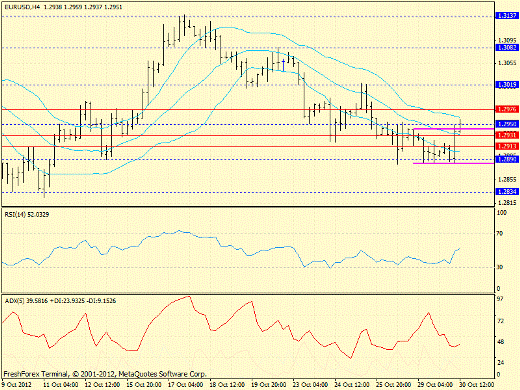Click the 30 Oct 12:00 date label
The width and height of the screenshot is (520, 390).
[477, 384]
